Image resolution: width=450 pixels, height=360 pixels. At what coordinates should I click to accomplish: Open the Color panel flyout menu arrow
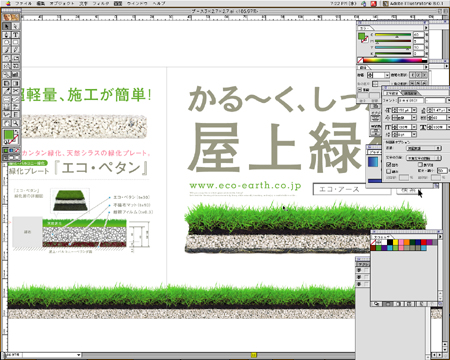click(425, 28)
